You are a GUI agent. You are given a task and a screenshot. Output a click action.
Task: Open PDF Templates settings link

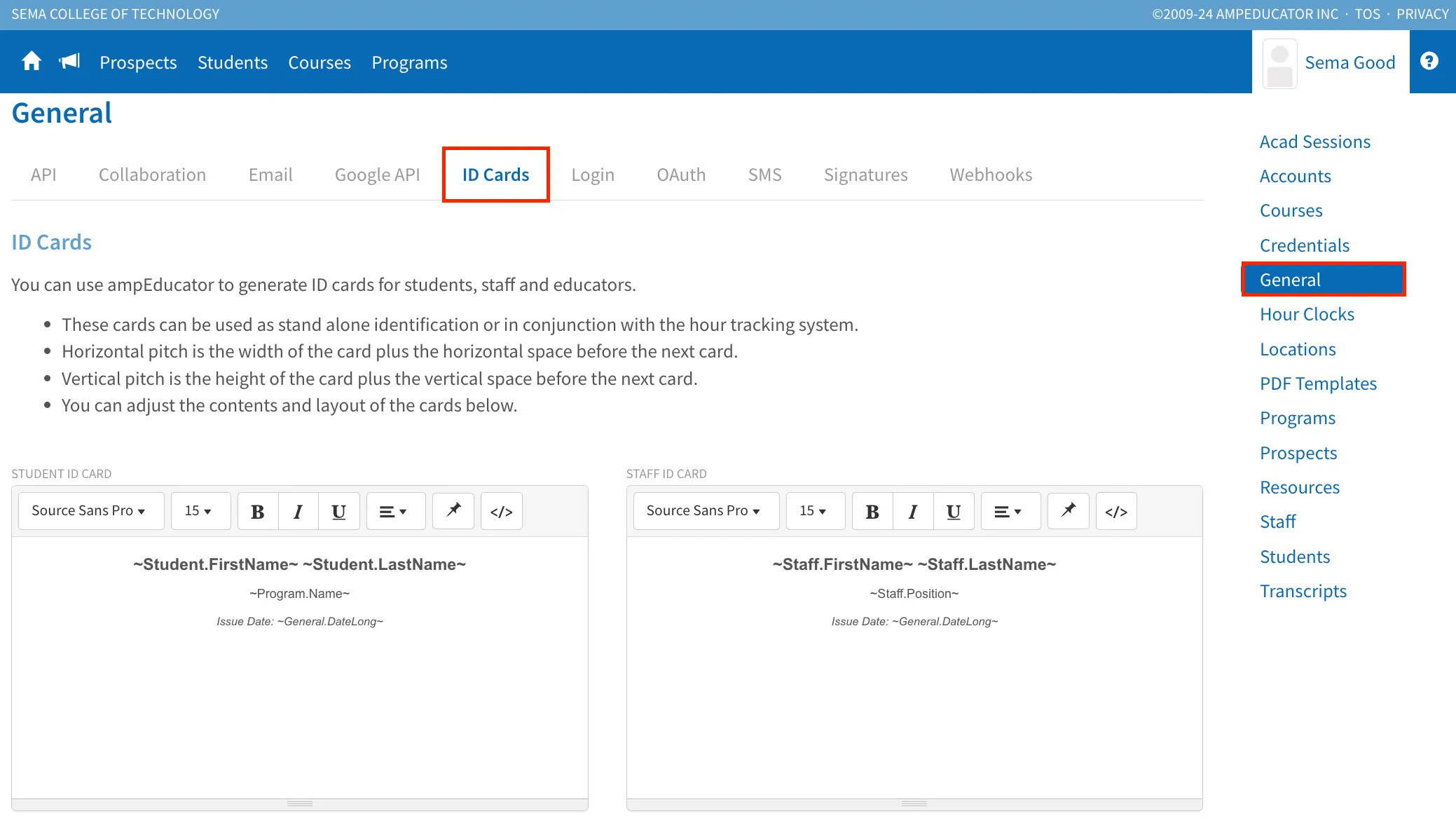1318,383
